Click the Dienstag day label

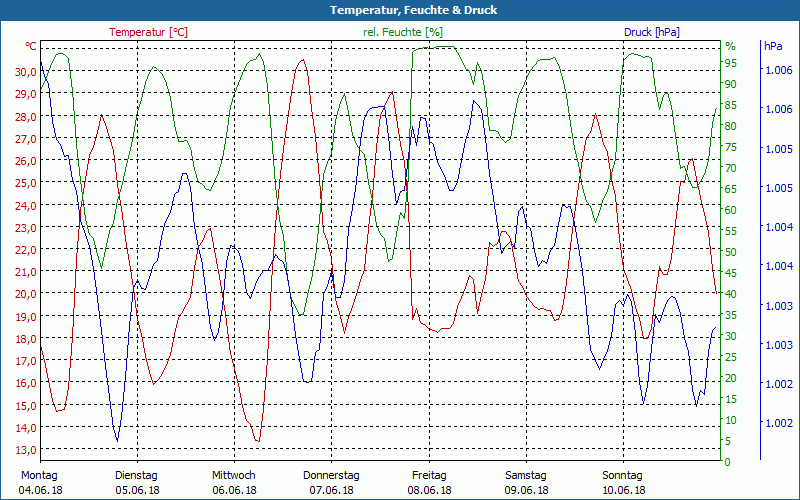coord(136,475)
